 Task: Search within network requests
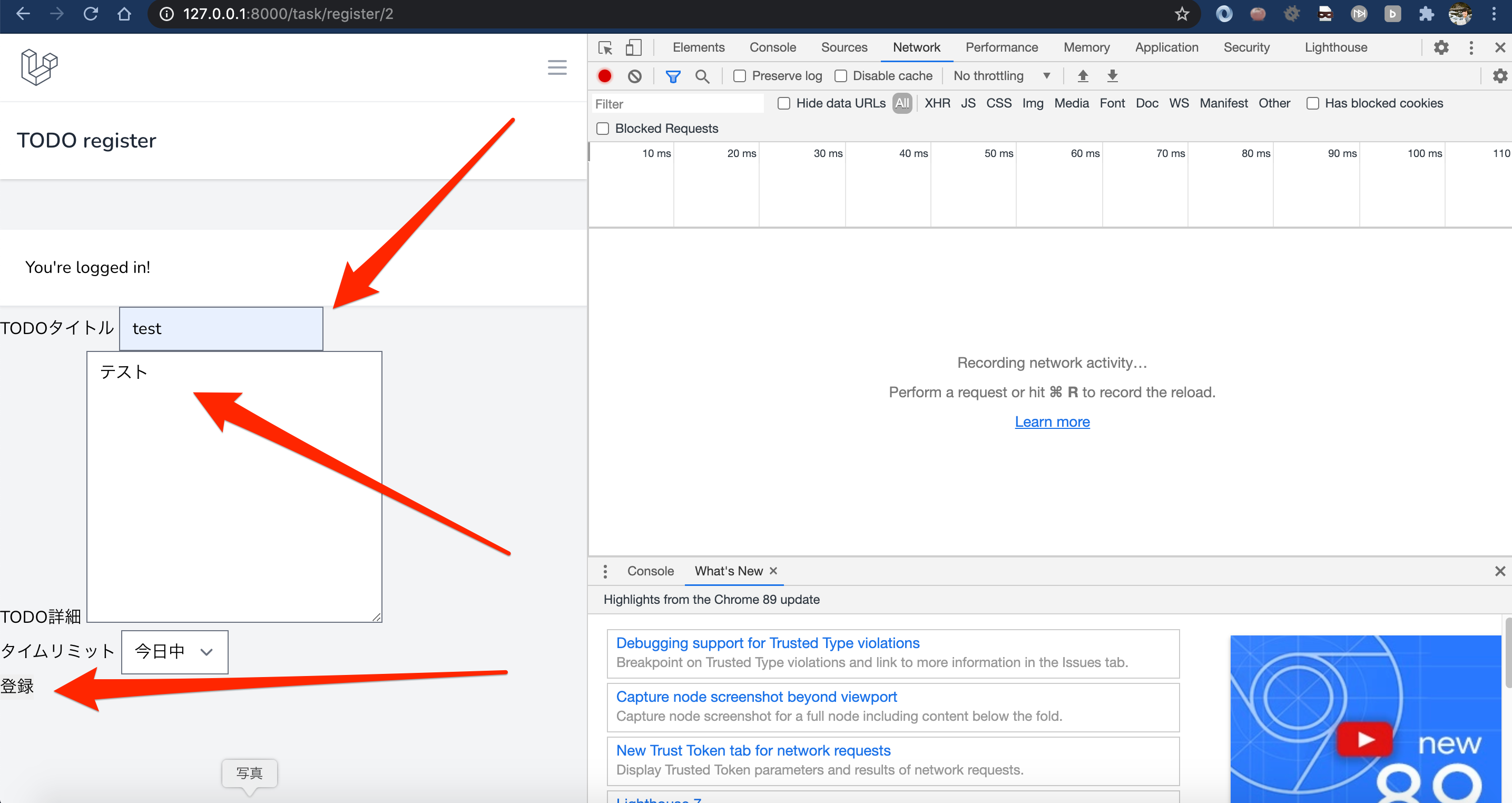coord(703,76)
